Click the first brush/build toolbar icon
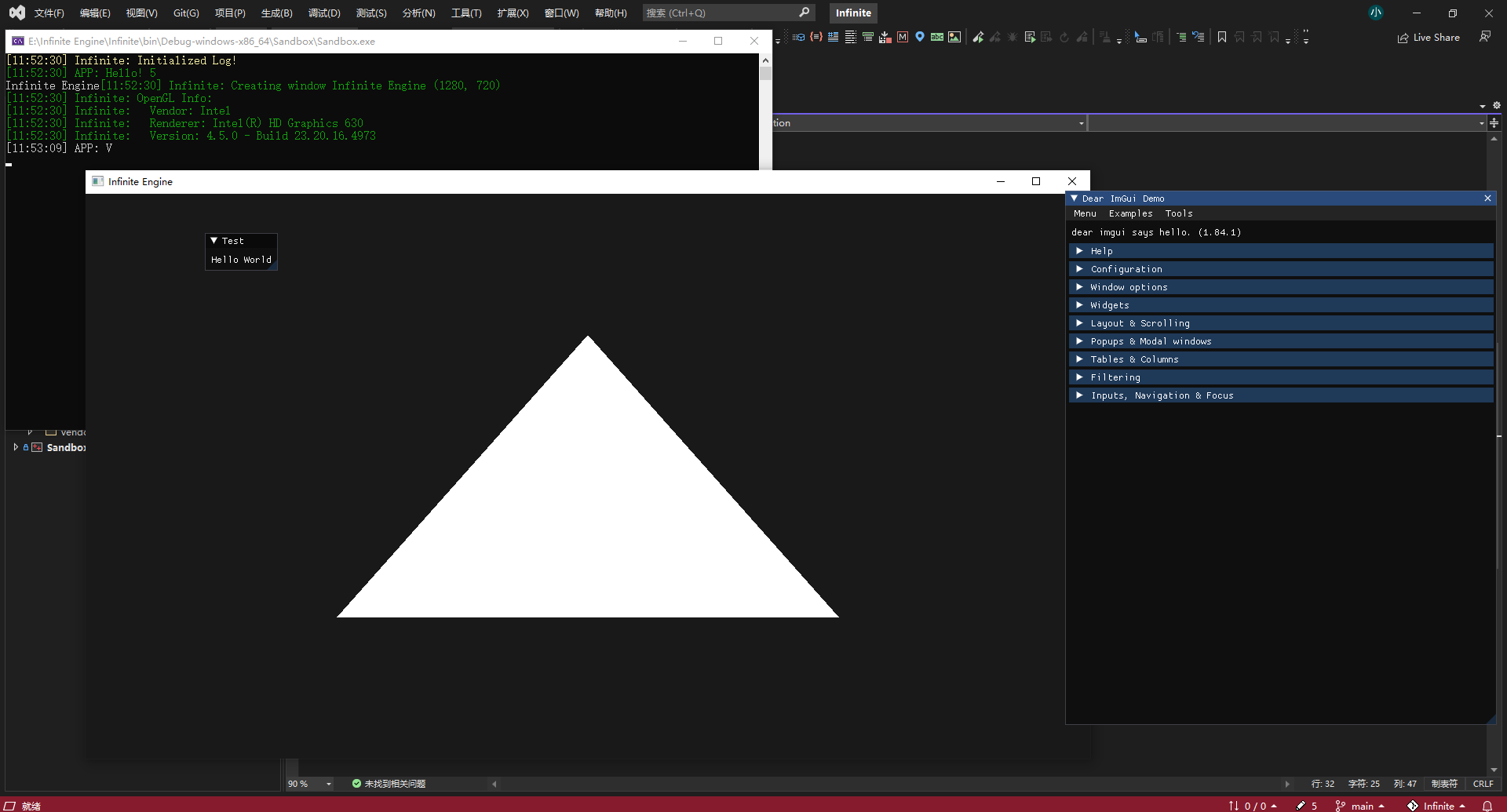1507x812 pixels. [x=978, y=37]
